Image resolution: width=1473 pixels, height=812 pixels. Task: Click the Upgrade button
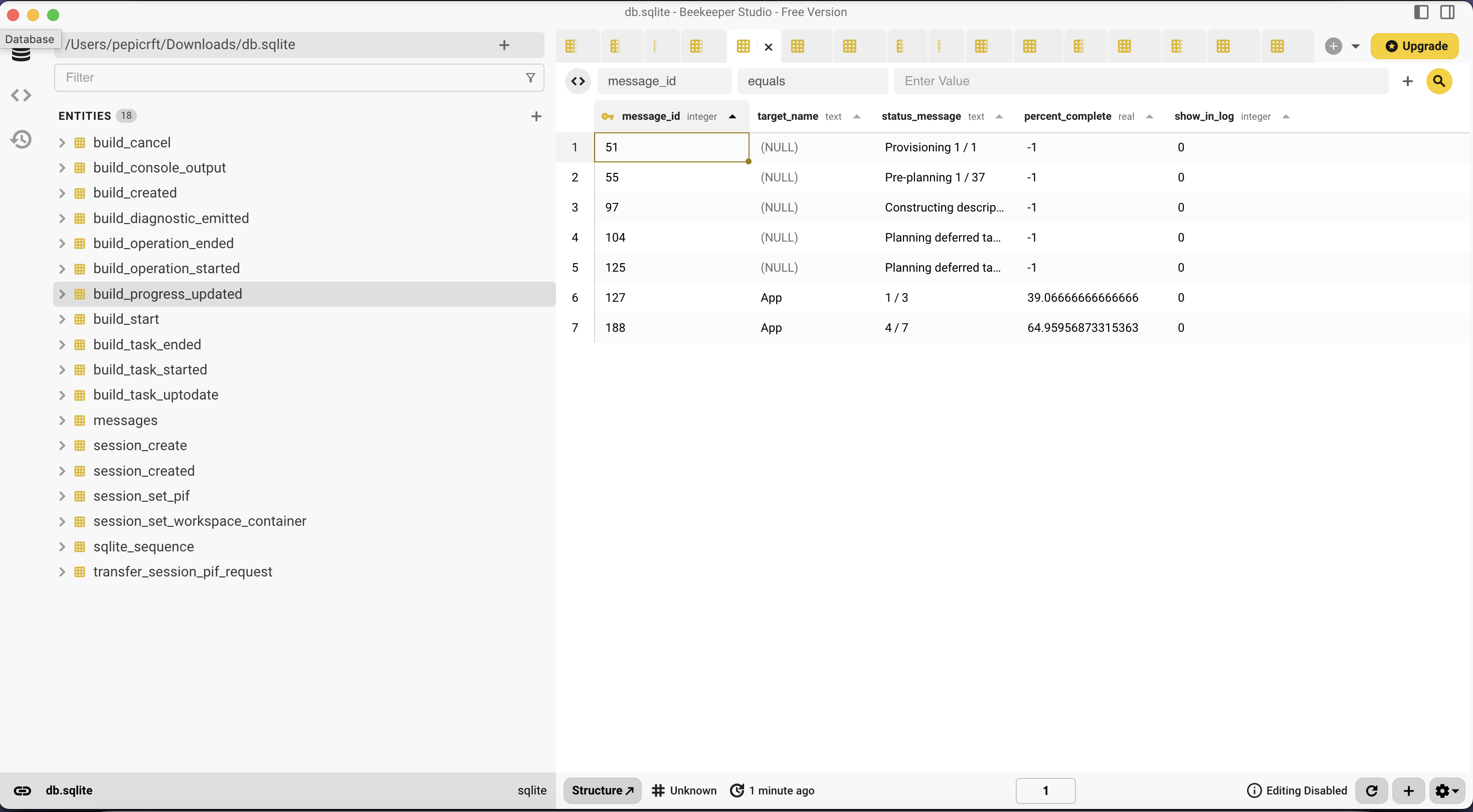pos(1415,46)
